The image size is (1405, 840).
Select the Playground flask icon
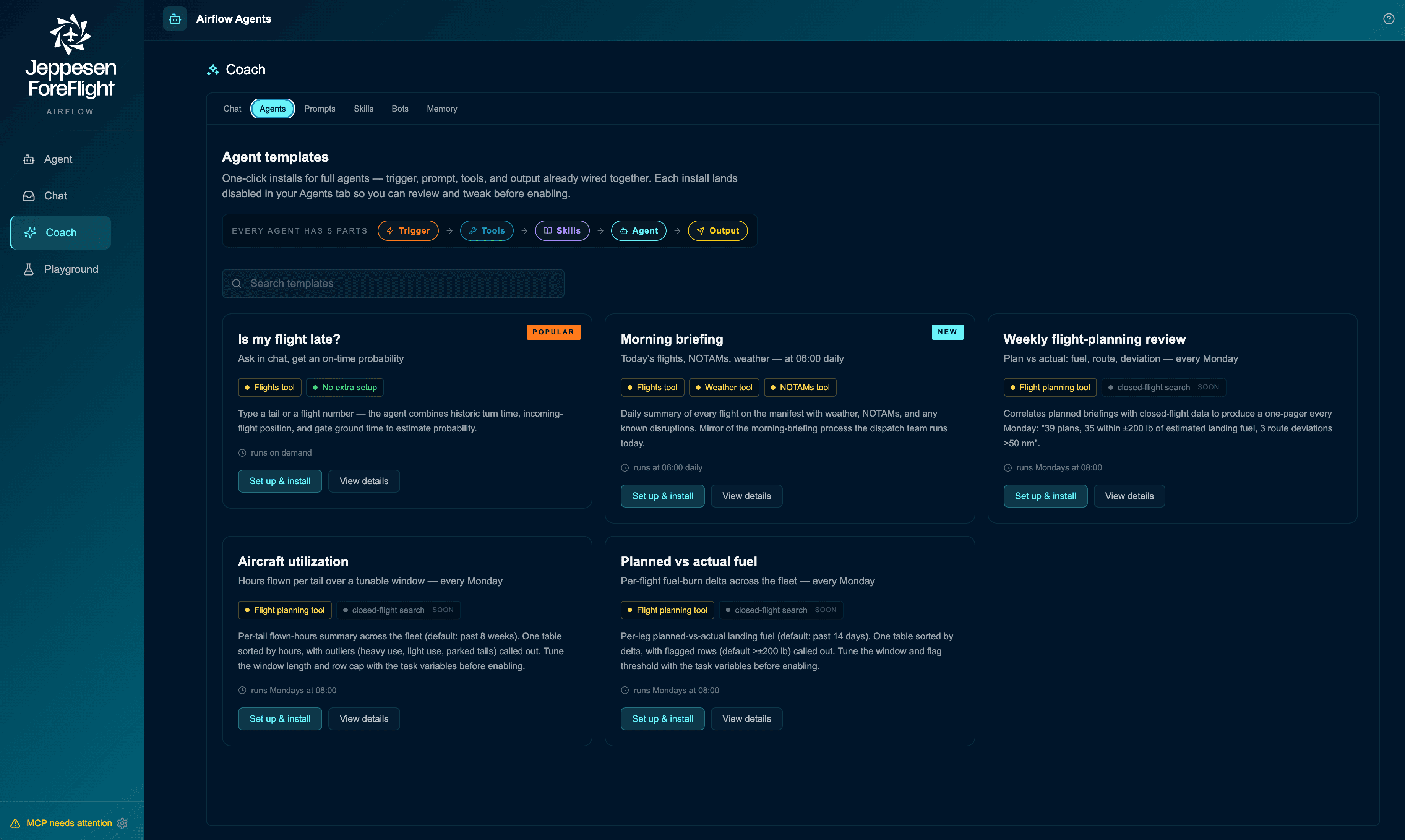[28, 269]
